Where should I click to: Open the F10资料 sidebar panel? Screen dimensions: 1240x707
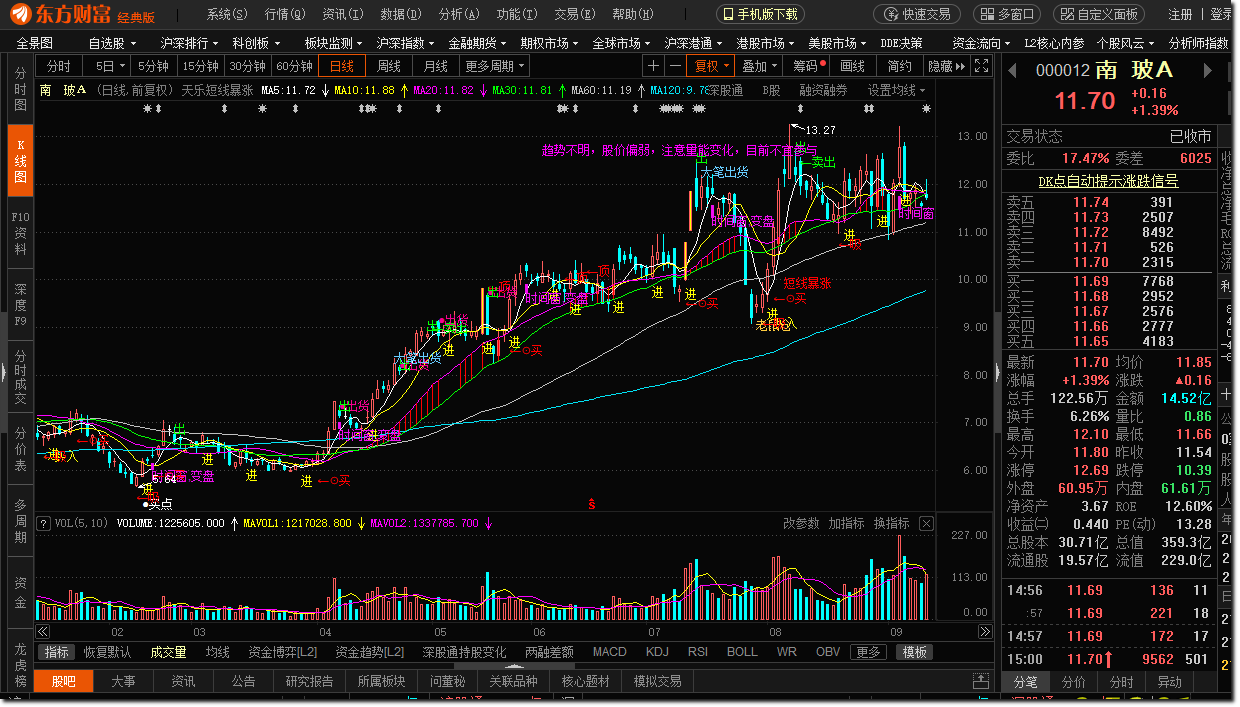click(x=20, y=232)
